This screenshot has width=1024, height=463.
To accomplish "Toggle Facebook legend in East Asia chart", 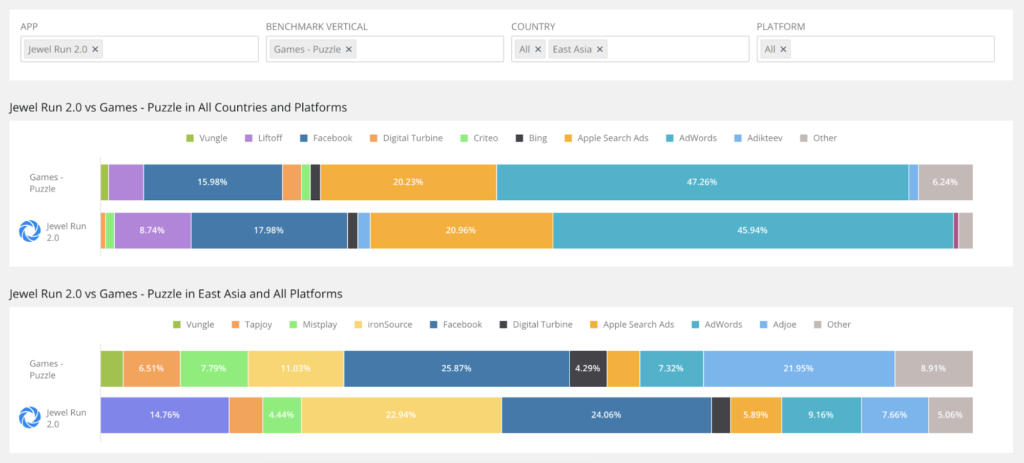I will point(456,325).
